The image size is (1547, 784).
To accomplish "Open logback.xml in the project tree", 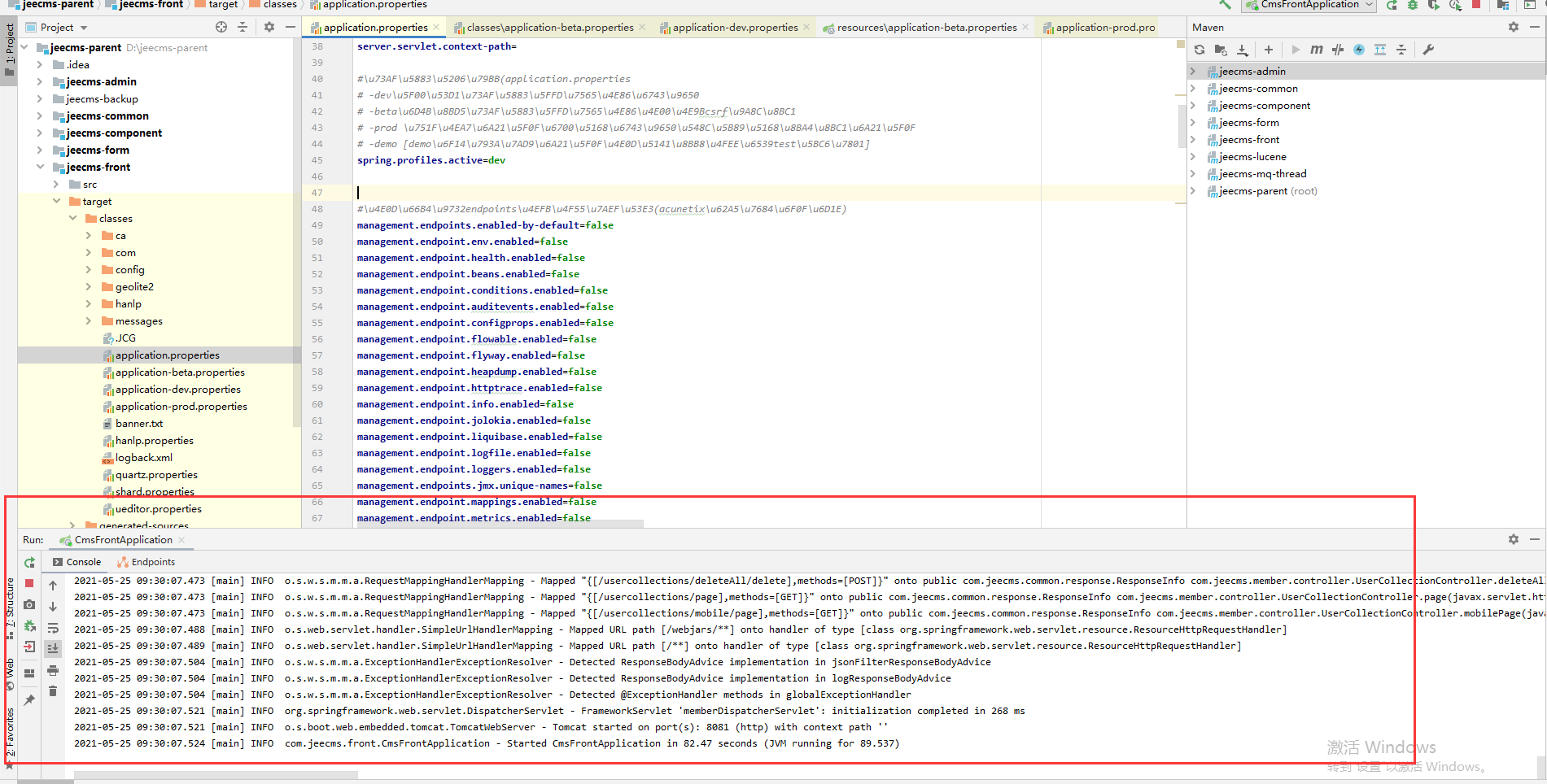I will click(x=143, y=458).
